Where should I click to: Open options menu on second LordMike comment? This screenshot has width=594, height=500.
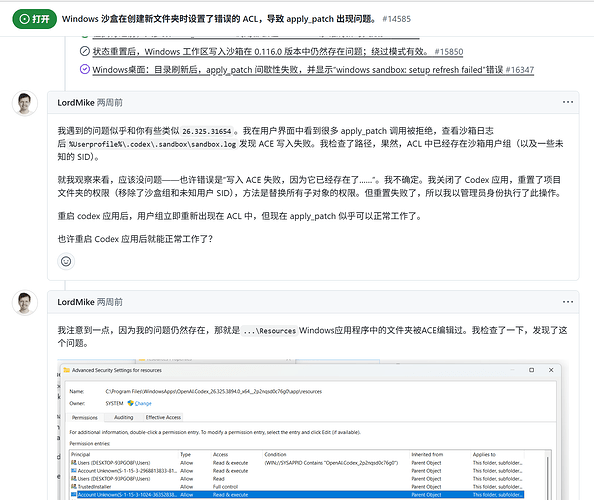[567, 302]
